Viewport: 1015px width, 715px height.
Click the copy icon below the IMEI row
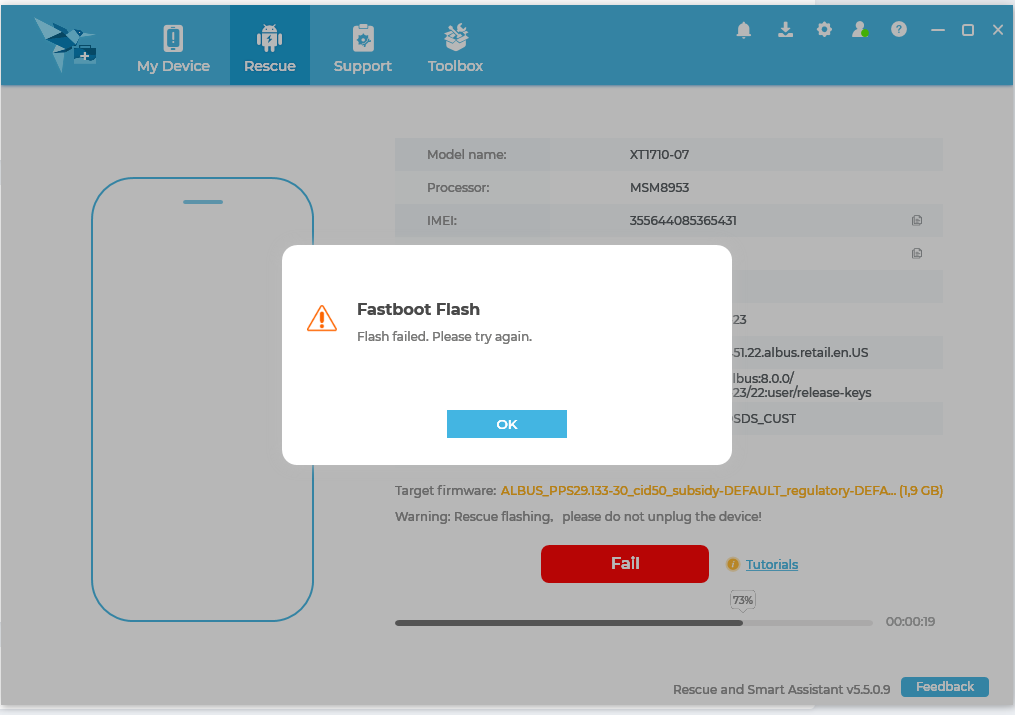tap(917, 253)
